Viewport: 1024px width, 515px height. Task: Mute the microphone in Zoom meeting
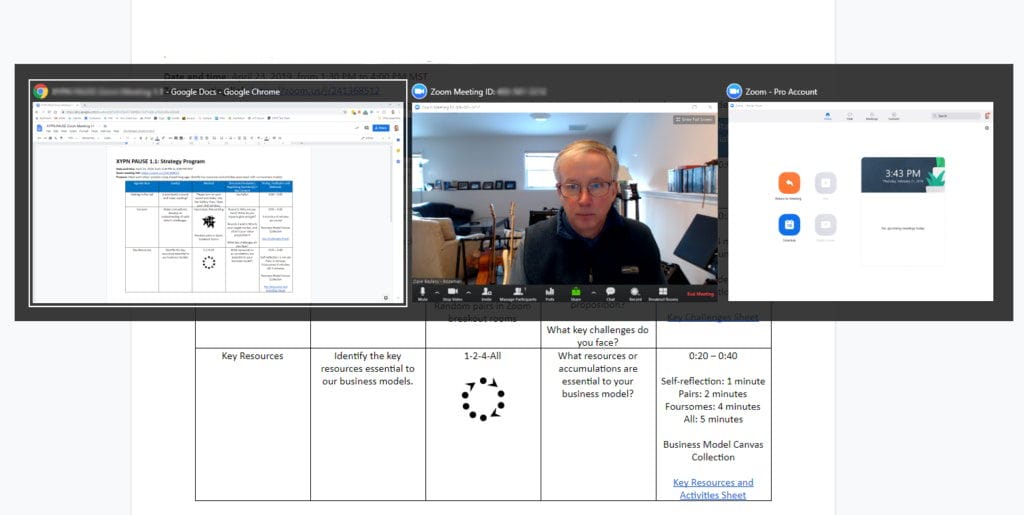[422, 291]
